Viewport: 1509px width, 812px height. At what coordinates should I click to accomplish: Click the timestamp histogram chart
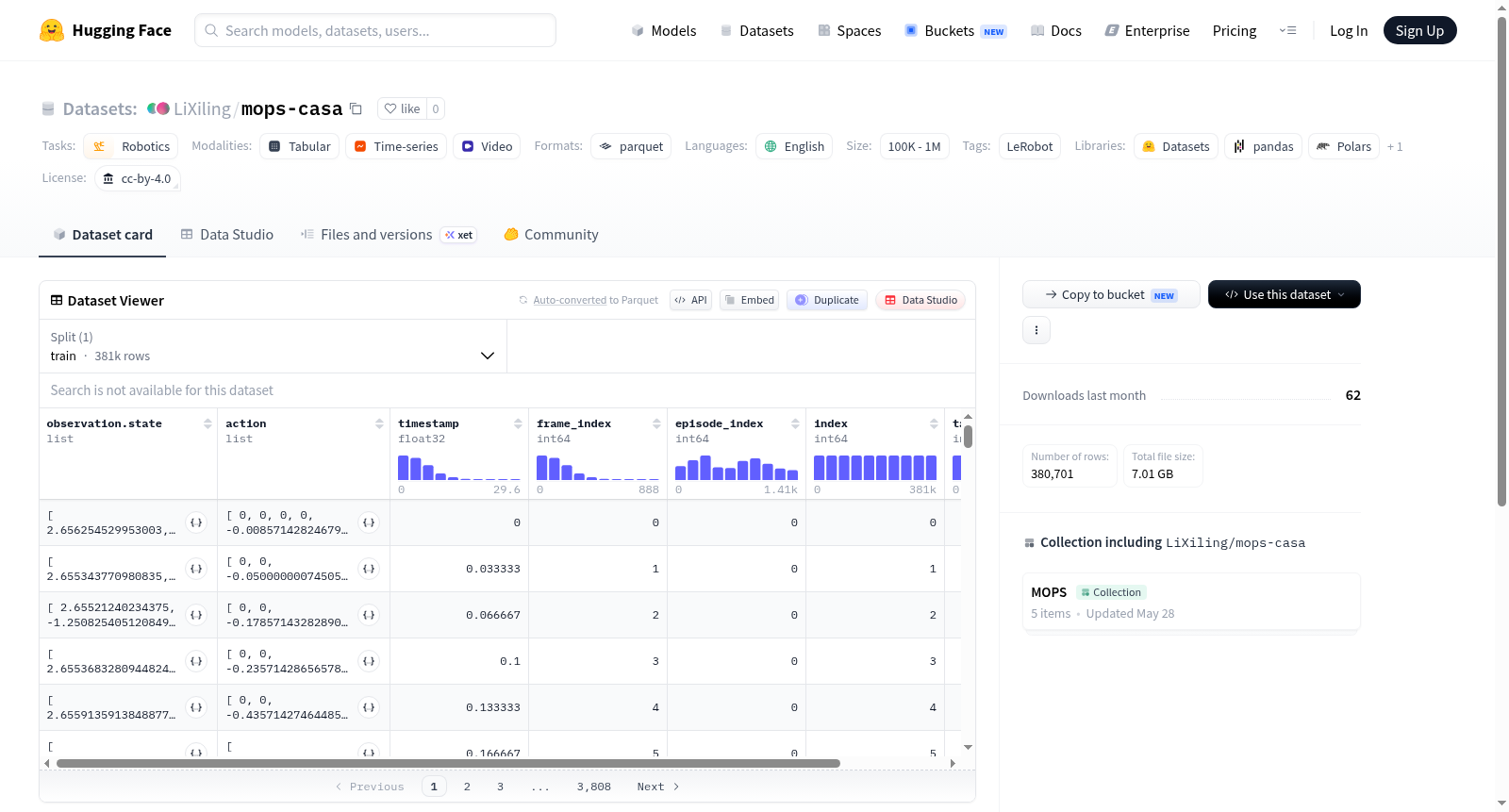[x=459, y=468]
